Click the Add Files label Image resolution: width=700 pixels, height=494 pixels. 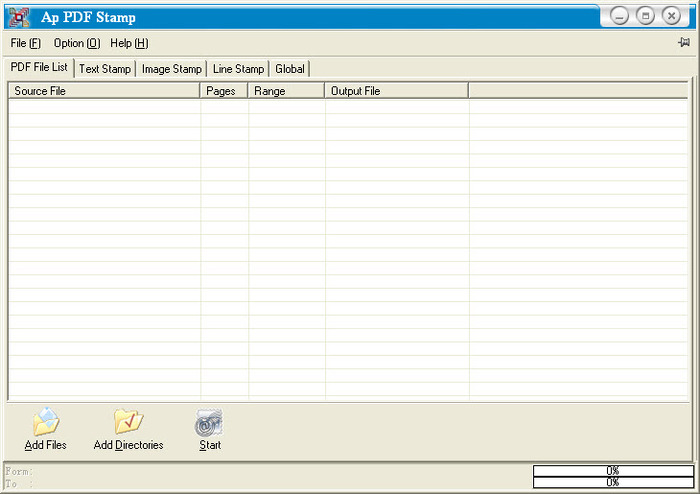(46, 445)
